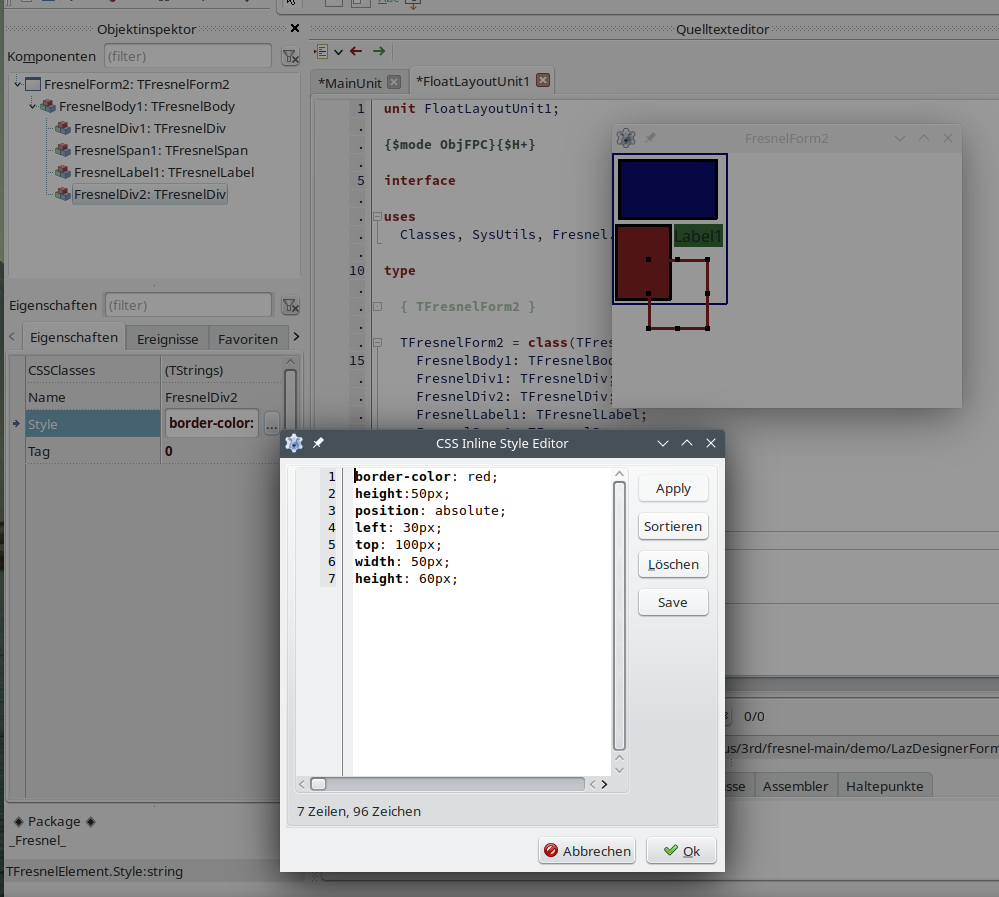Screen dimensions: 999x897
Task: Select FresnelSpan1: TFresnelSpan in component tree
Action: pos(161,150)
